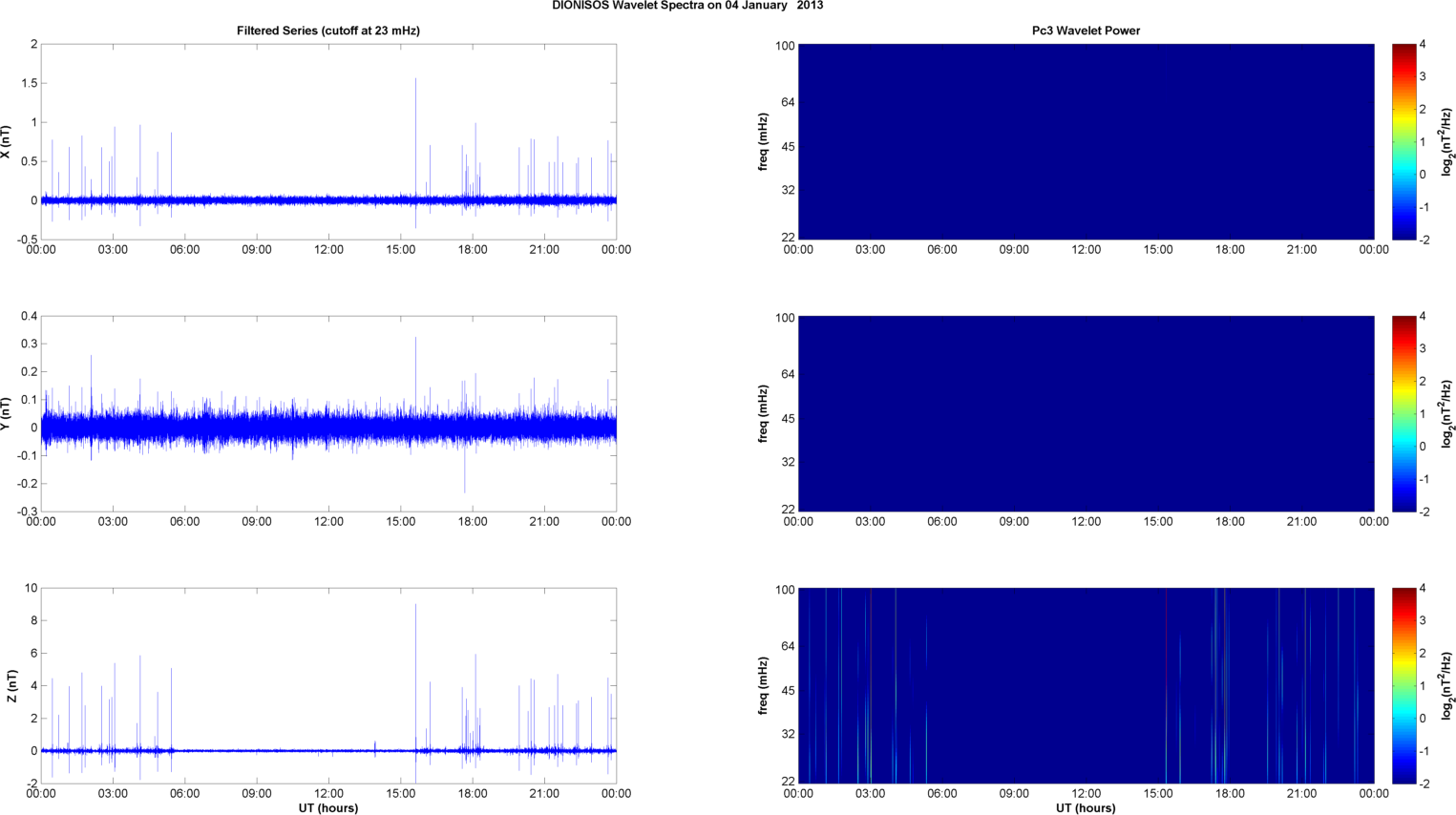Click inside the top X wavelet power spectrum

pos(1086,141)
